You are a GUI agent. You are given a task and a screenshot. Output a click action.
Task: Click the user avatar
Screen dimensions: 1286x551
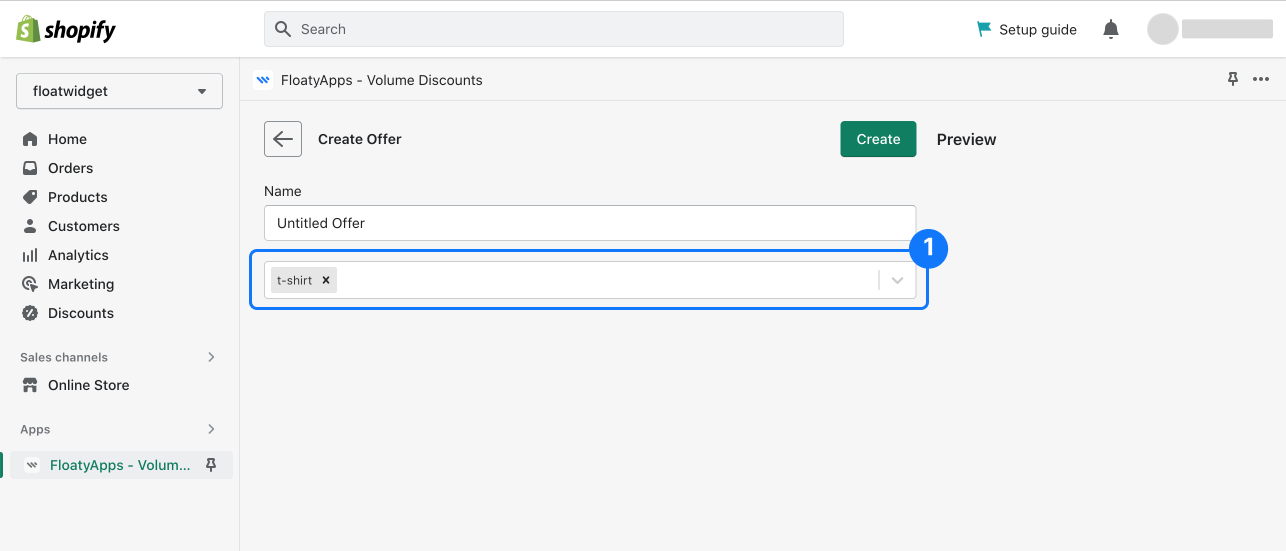[1162, 29]
